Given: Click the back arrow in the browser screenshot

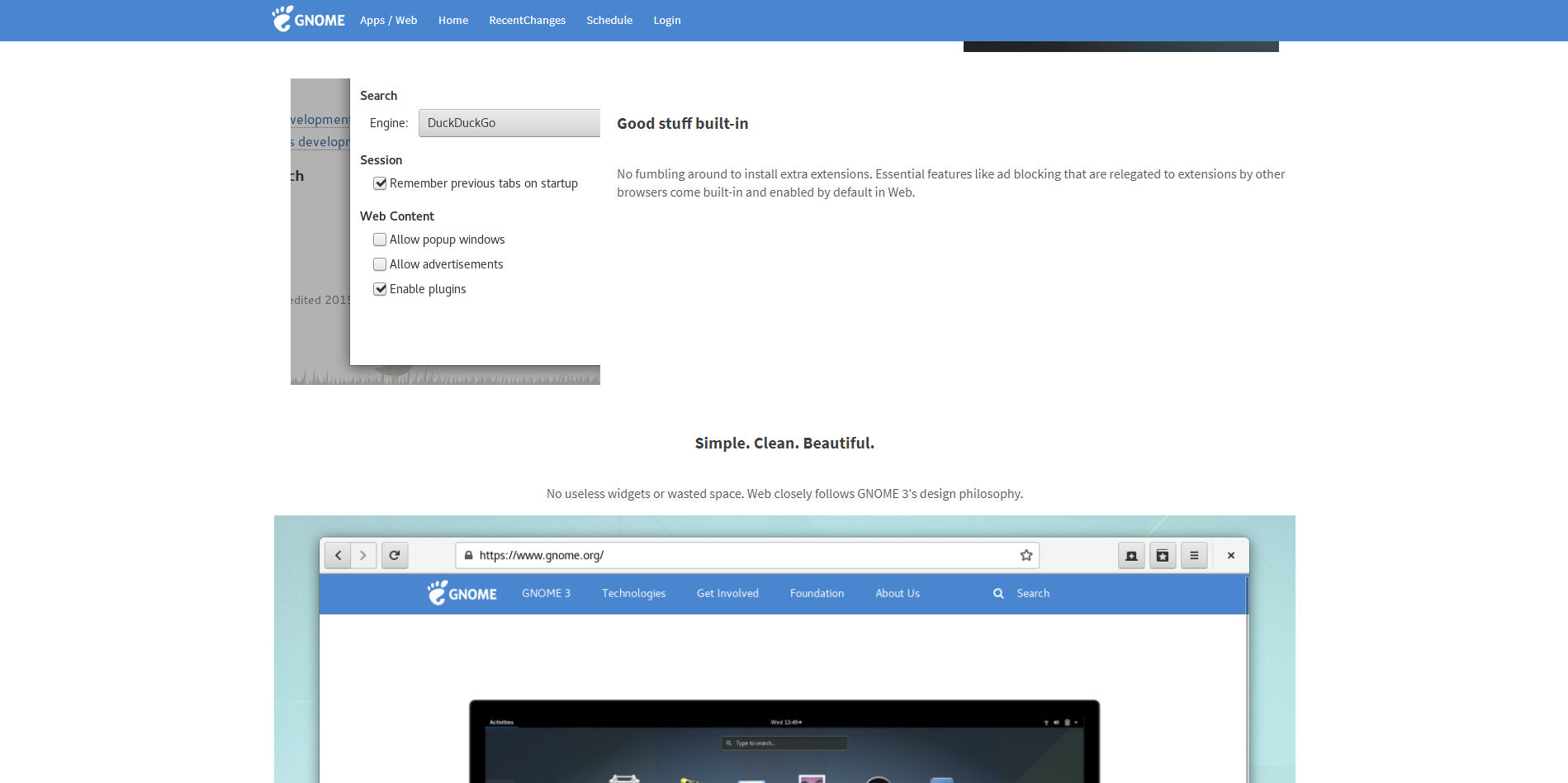Looking at the screenshot, I should tap(338, 555).
